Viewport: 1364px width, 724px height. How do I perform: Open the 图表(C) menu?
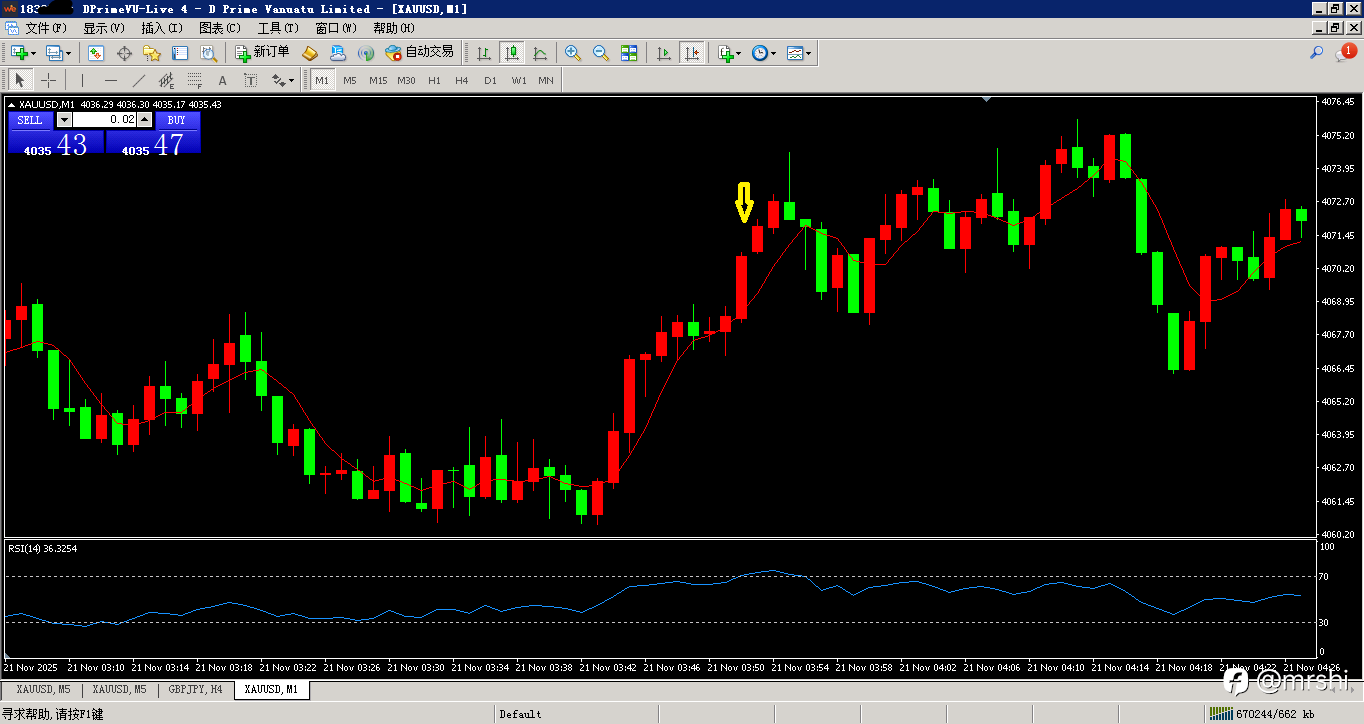pyautogui.click(x=220, y=27)
